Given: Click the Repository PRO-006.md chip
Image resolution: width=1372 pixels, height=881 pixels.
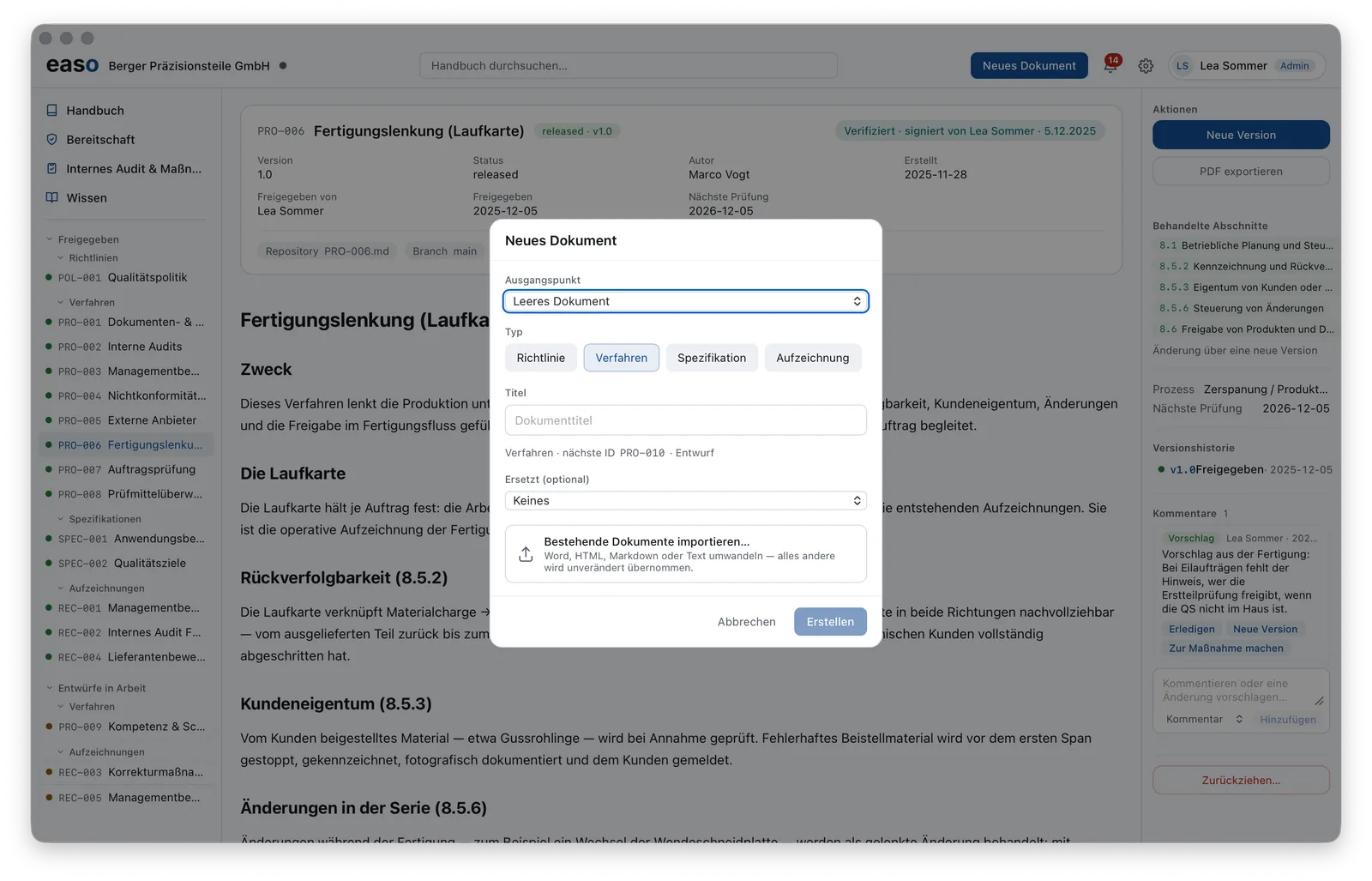Looking at the screenshot, I should tap(327, 251).
